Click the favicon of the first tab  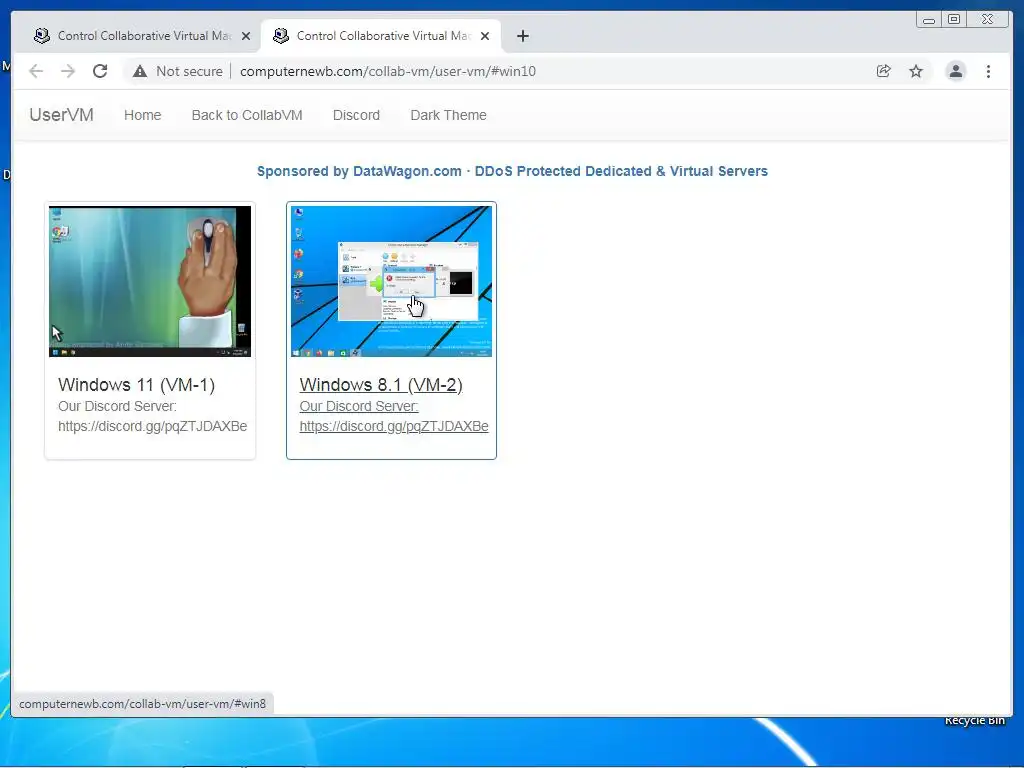[x=42, y=36]
